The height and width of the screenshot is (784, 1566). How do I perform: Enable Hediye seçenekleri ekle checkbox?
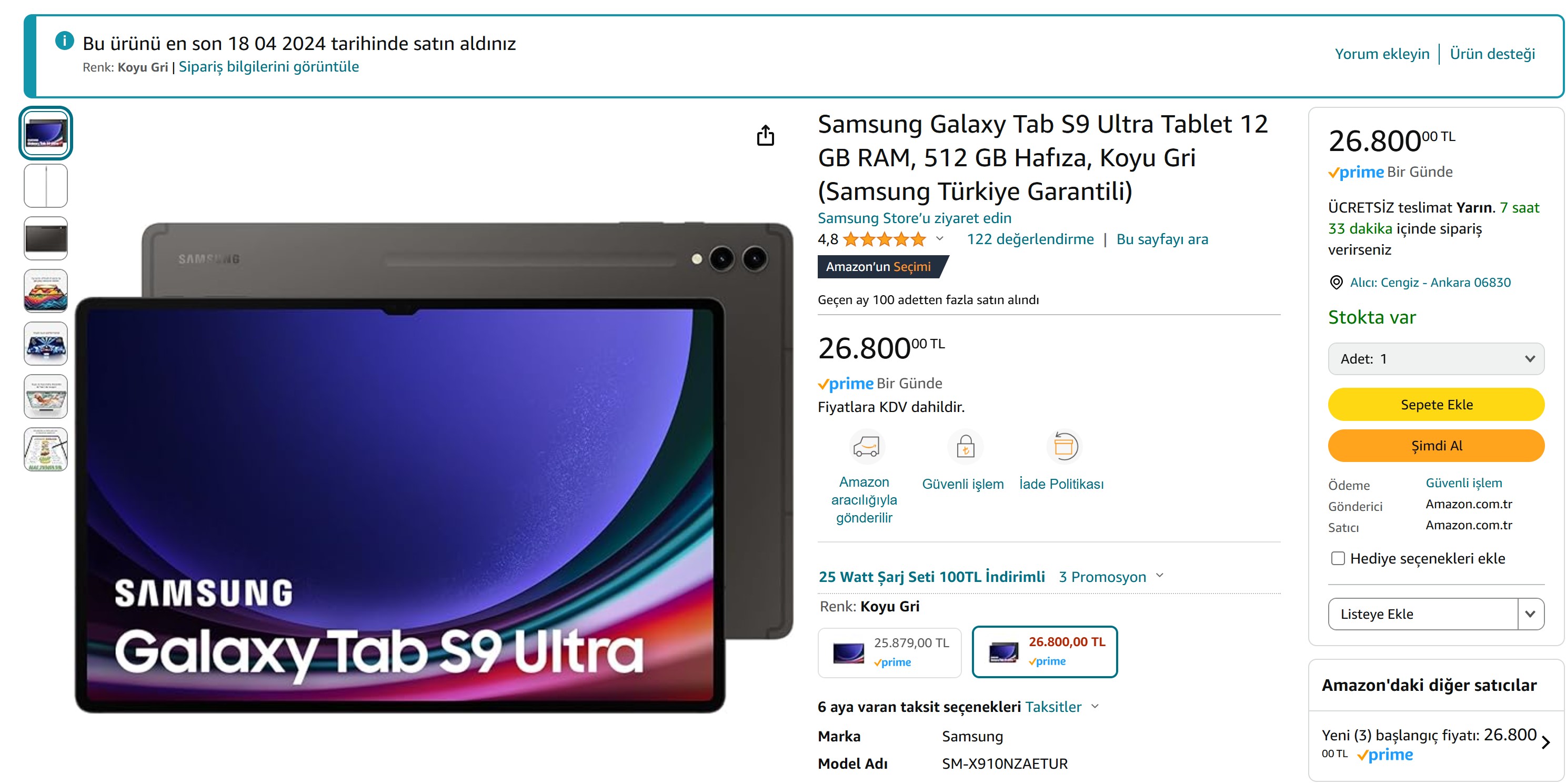(x=1338, y=558)
